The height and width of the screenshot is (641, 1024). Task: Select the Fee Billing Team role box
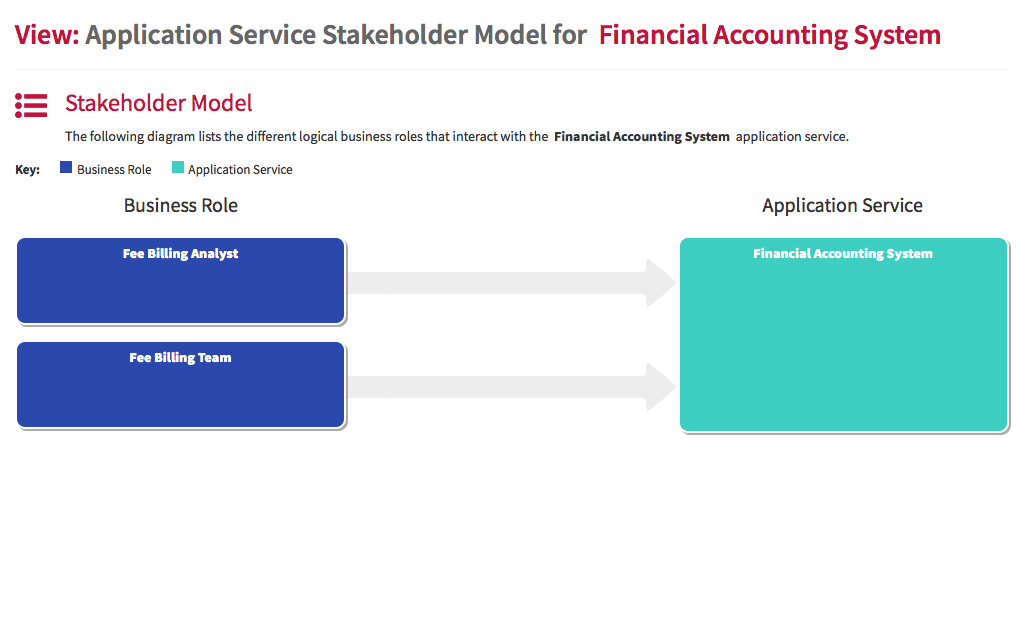(x=181, y=385)
